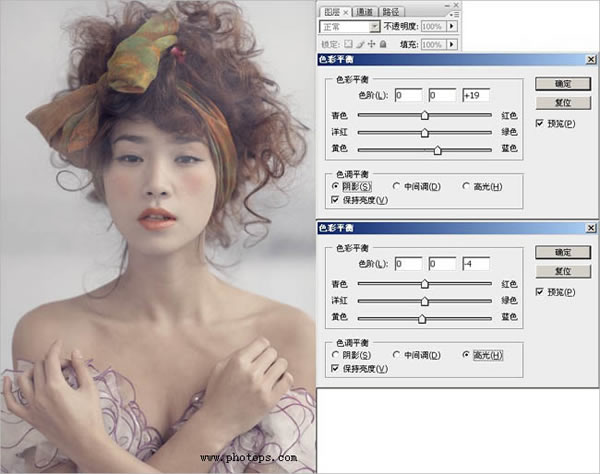The height and width of the screenshot is (474, 600).
Task: Close the lower 色彩平衡 dialog
Action: 591,228
